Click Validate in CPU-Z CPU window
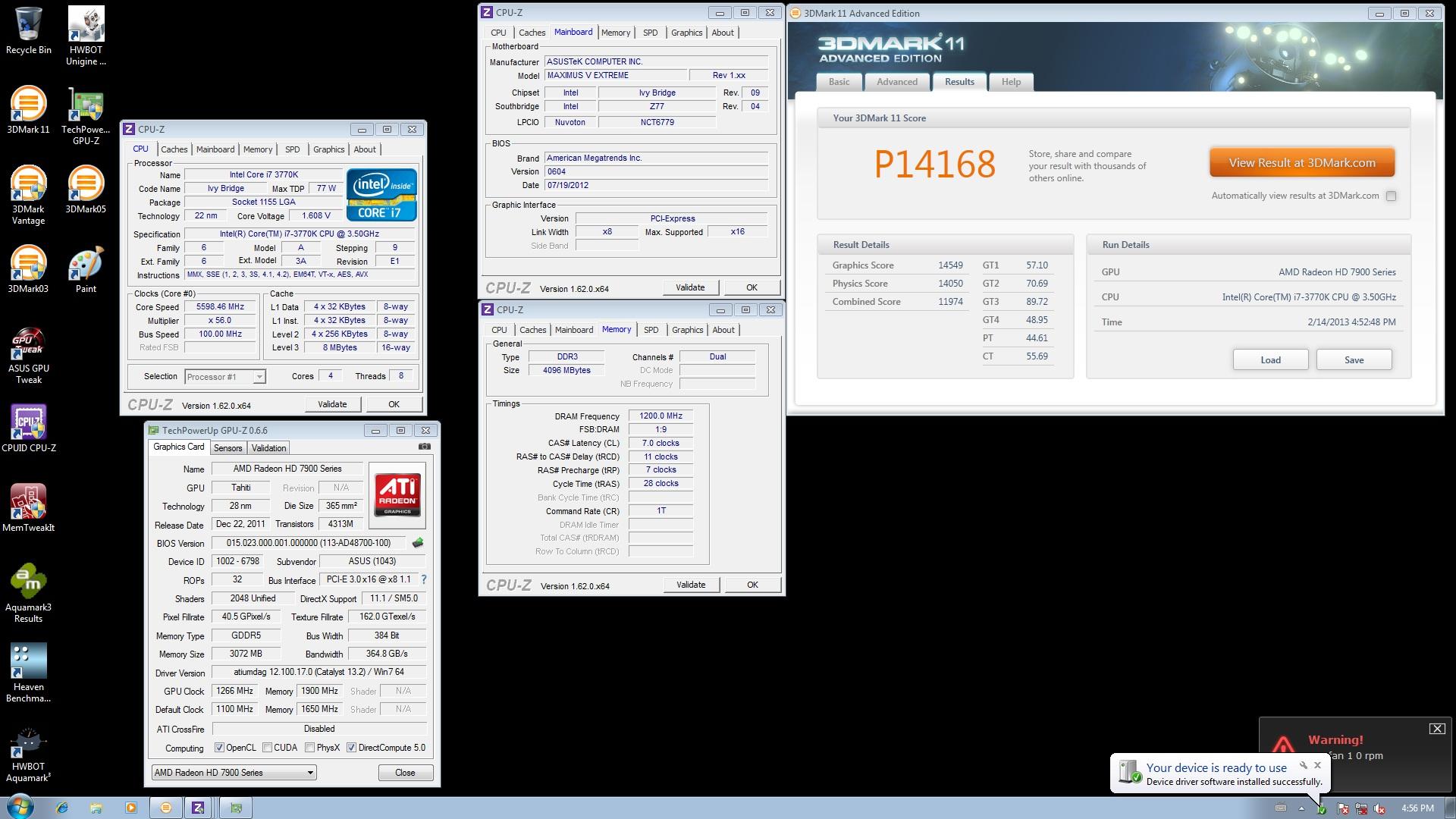This screenshot has height=819, width=1456. [331, 404]
